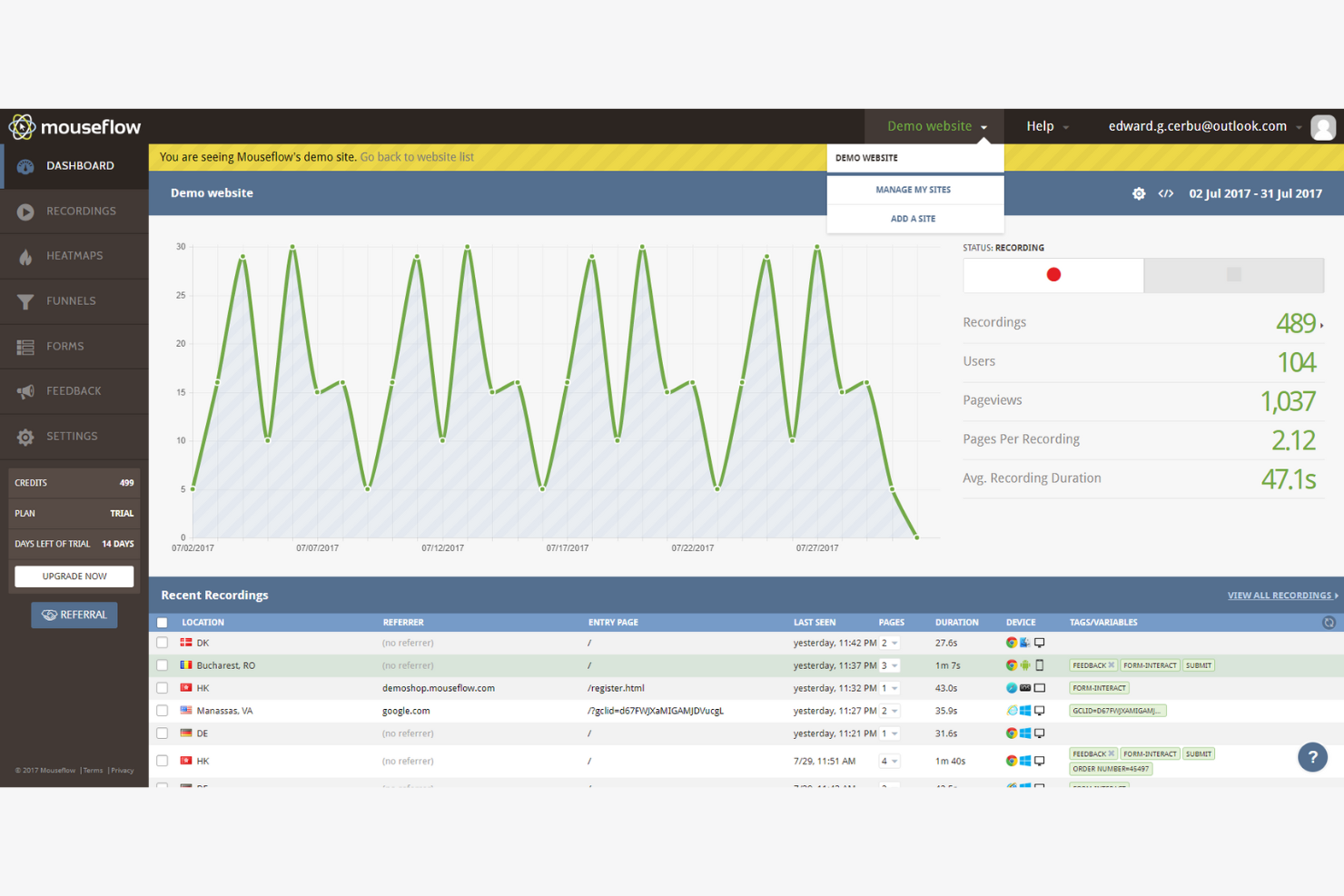This screenshot has width=1344, height=896.
Task: Click Internet Explorer icon in Manassas row
Action: click(x=1012, y=711)
